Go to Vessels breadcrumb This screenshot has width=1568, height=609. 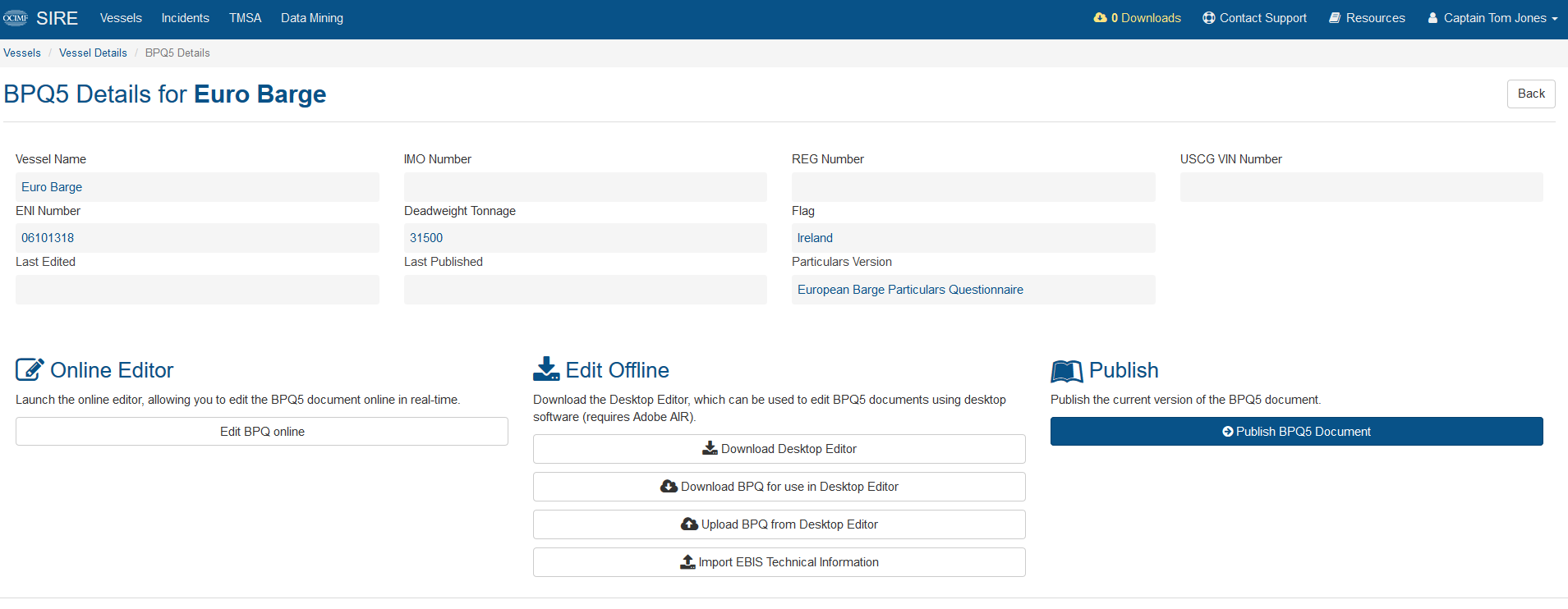(22, 53)
